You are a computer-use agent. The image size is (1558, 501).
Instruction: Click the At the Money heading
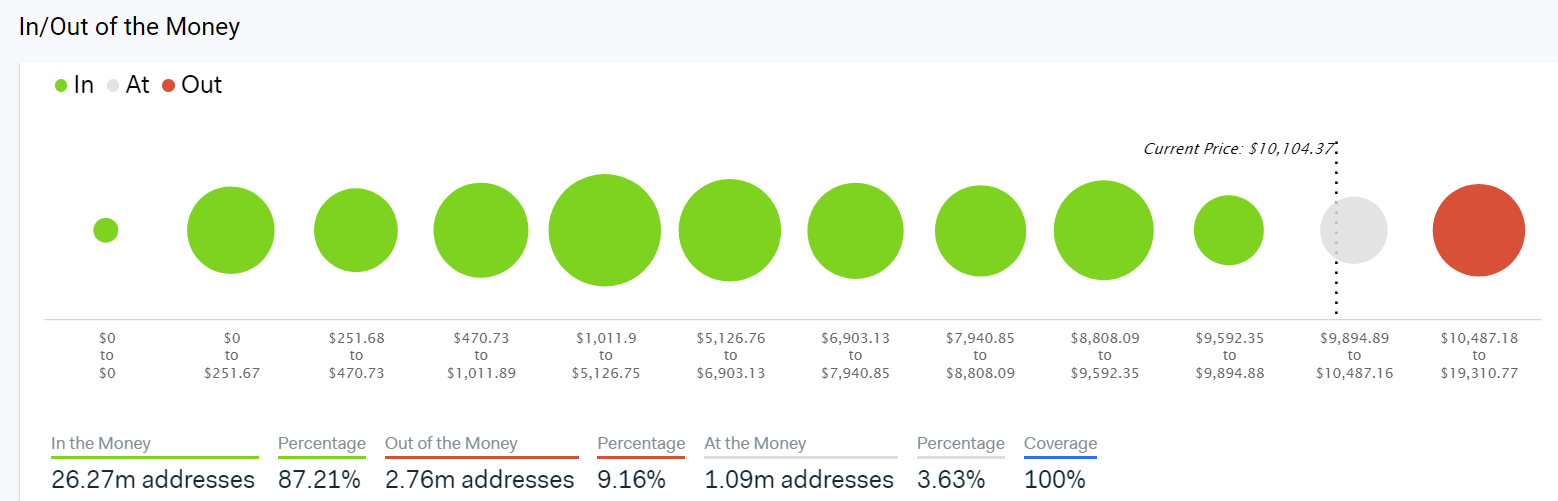(x=755, y=443)
